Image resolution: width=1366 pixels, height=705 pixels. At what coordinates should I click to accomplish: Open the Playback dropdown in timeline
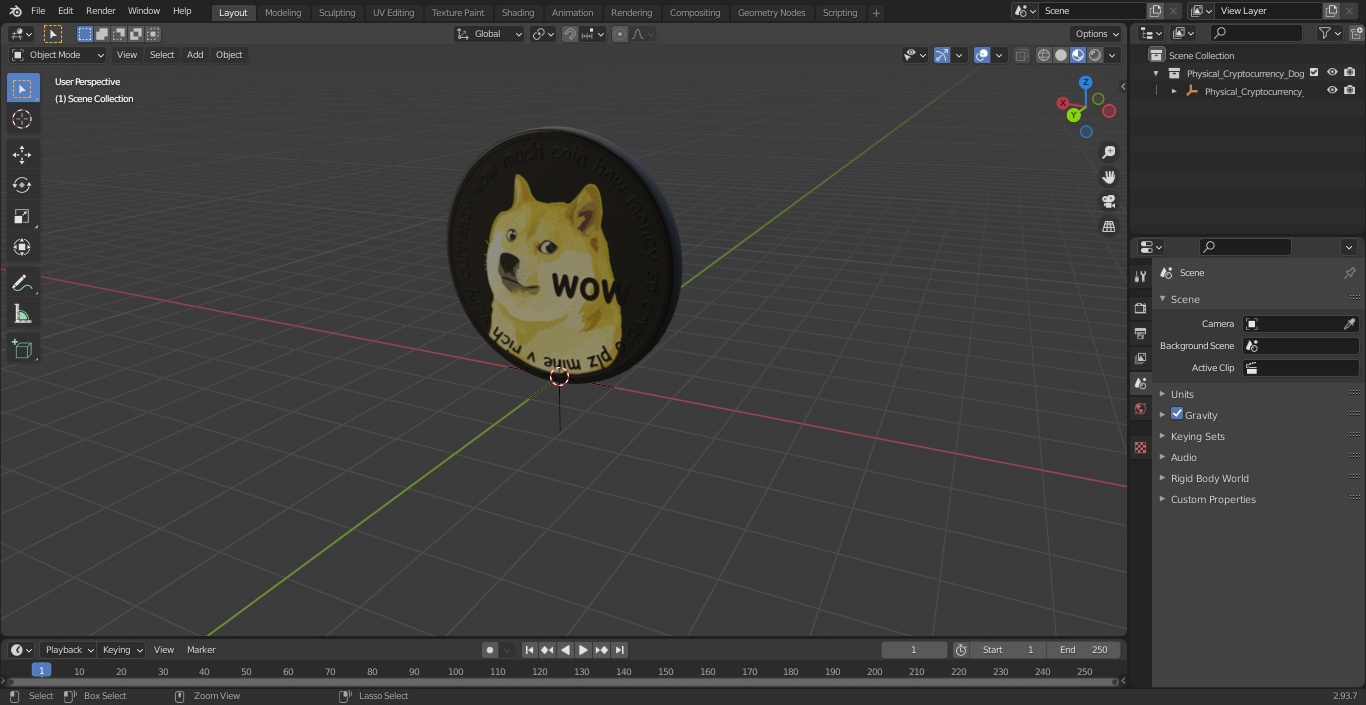[x=69, y=650]
